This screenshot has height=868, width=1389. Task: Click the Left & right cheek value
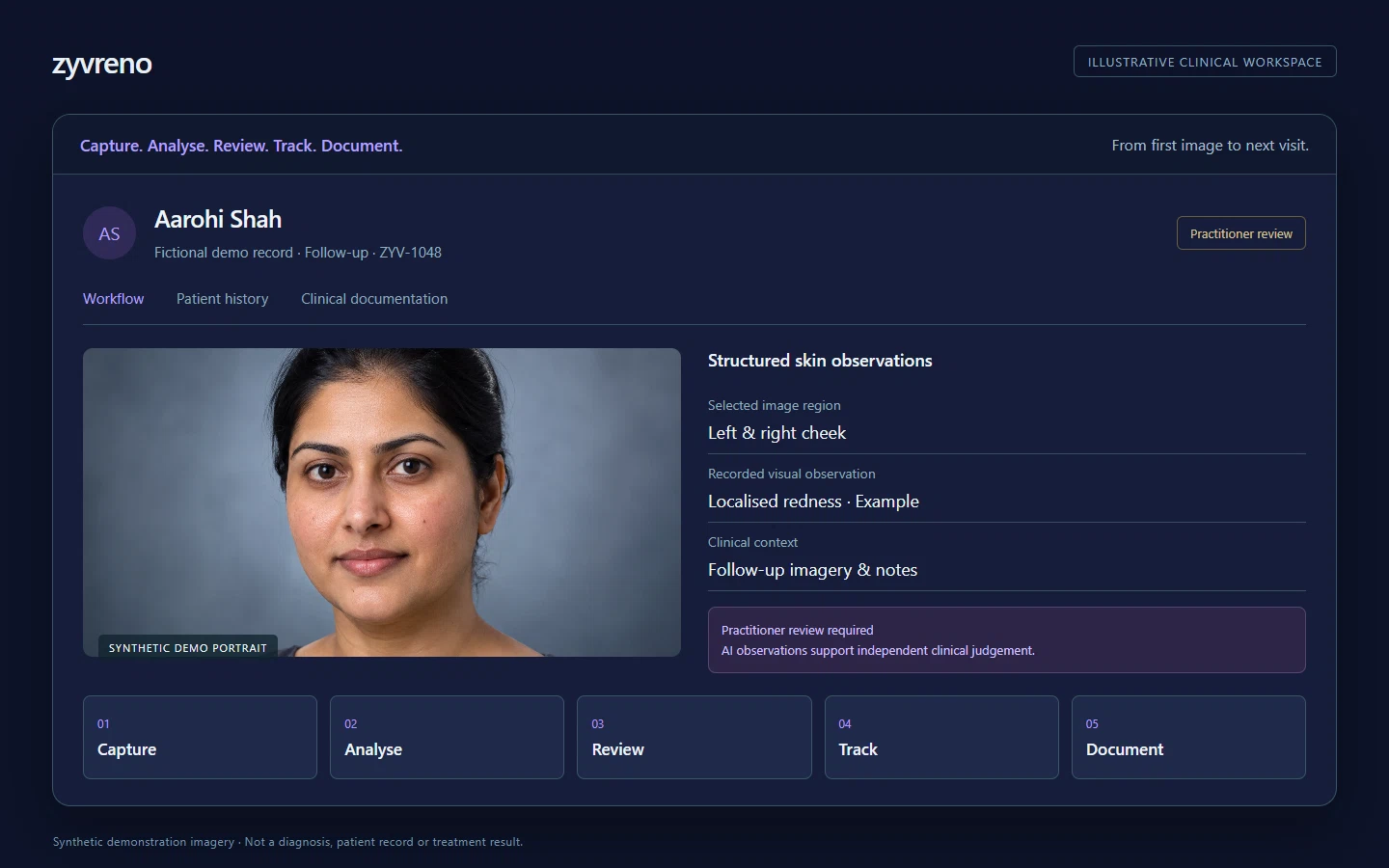tap(776, 433)
